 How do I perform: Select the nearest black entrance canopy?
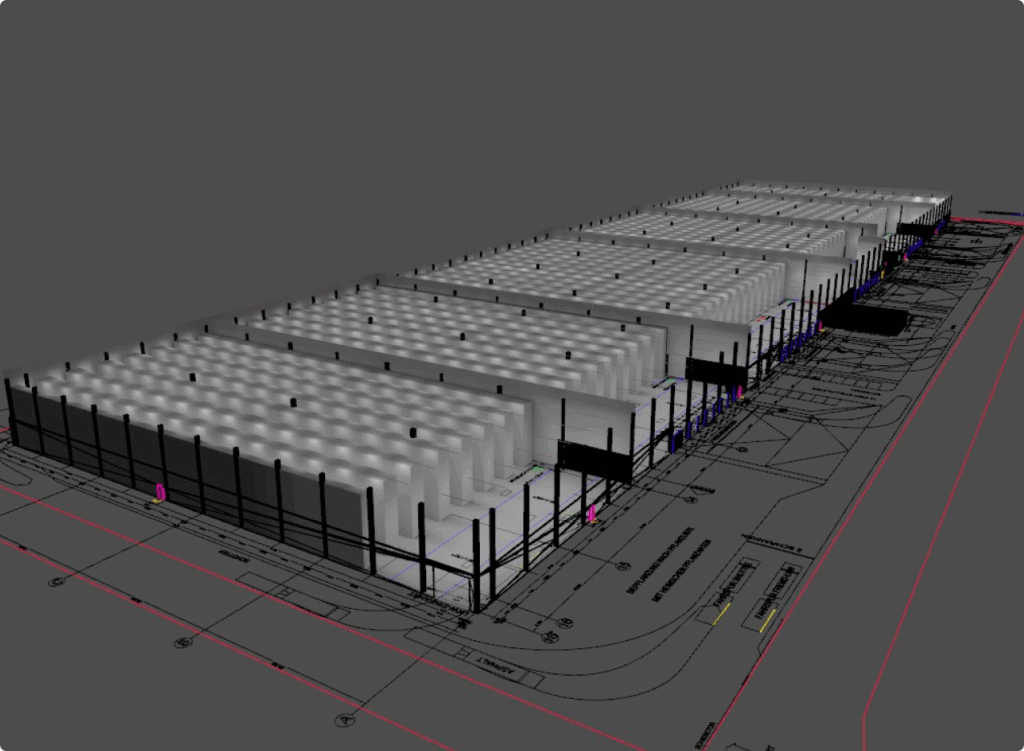(594, 461)
